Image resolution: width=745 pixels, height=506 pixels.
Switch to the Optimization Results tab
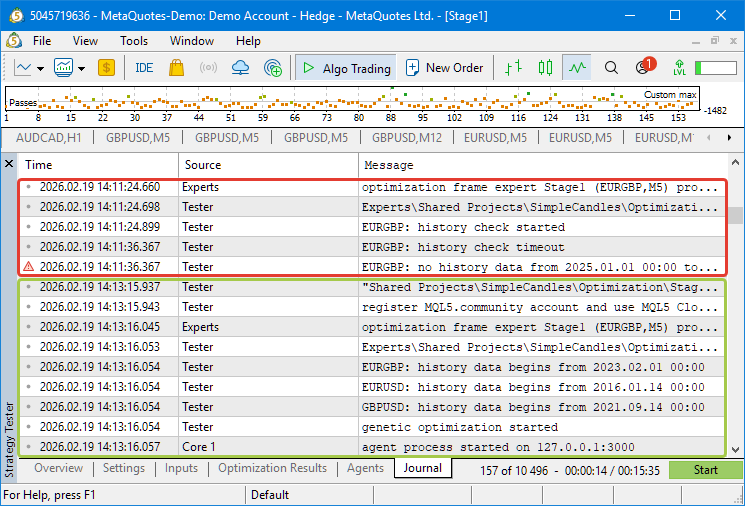tap(272, 468)
